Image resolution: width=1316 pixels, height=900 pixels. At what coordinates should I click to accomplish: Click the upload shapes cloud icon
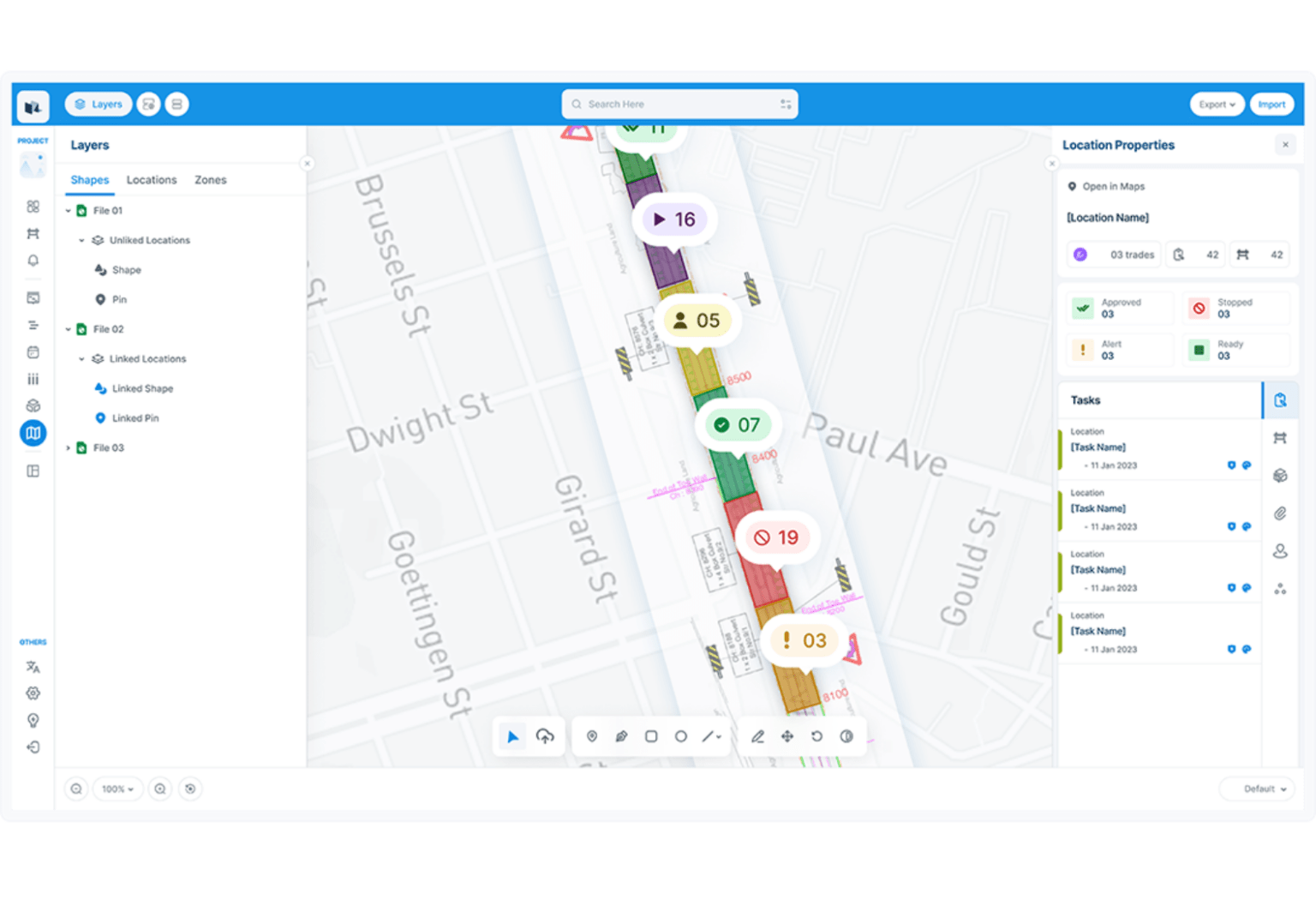pyautogui.click(x=545, y=735)
